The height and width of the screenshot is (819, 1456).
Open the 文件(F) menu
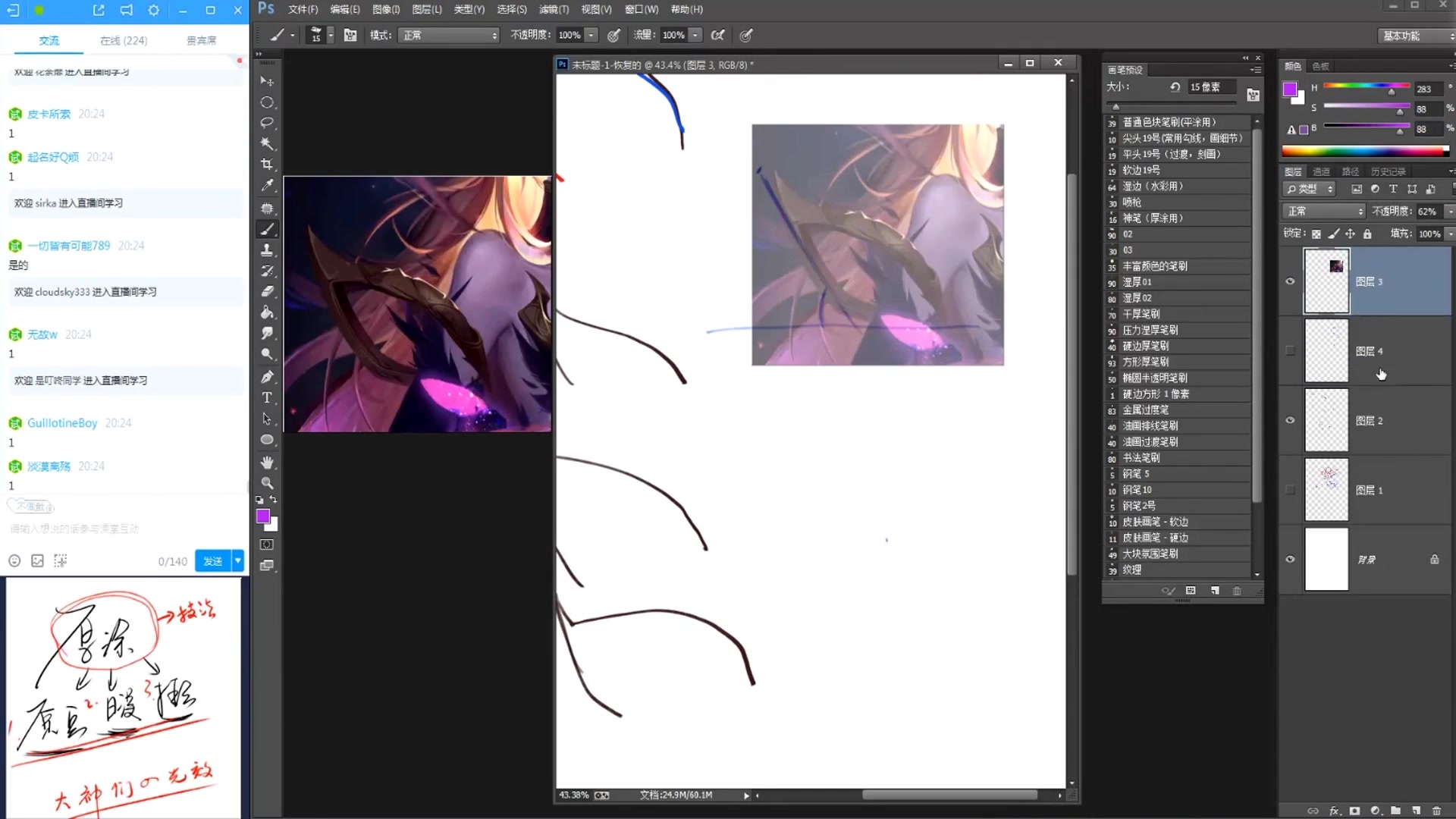tap(303, 9)
